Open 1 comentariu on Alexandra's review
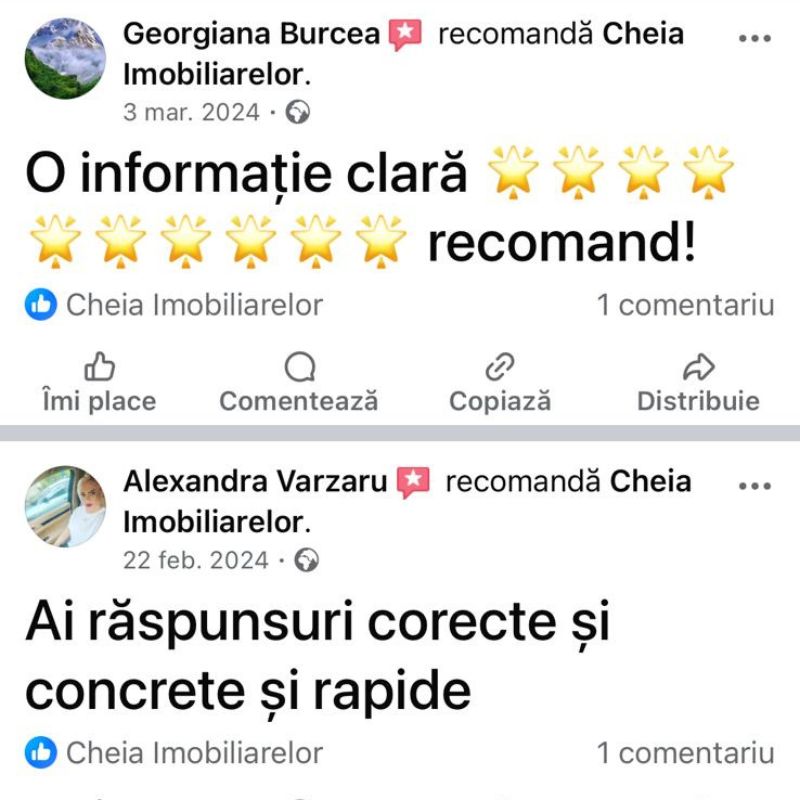Screen dimensions: 800x800 point(686,753)
